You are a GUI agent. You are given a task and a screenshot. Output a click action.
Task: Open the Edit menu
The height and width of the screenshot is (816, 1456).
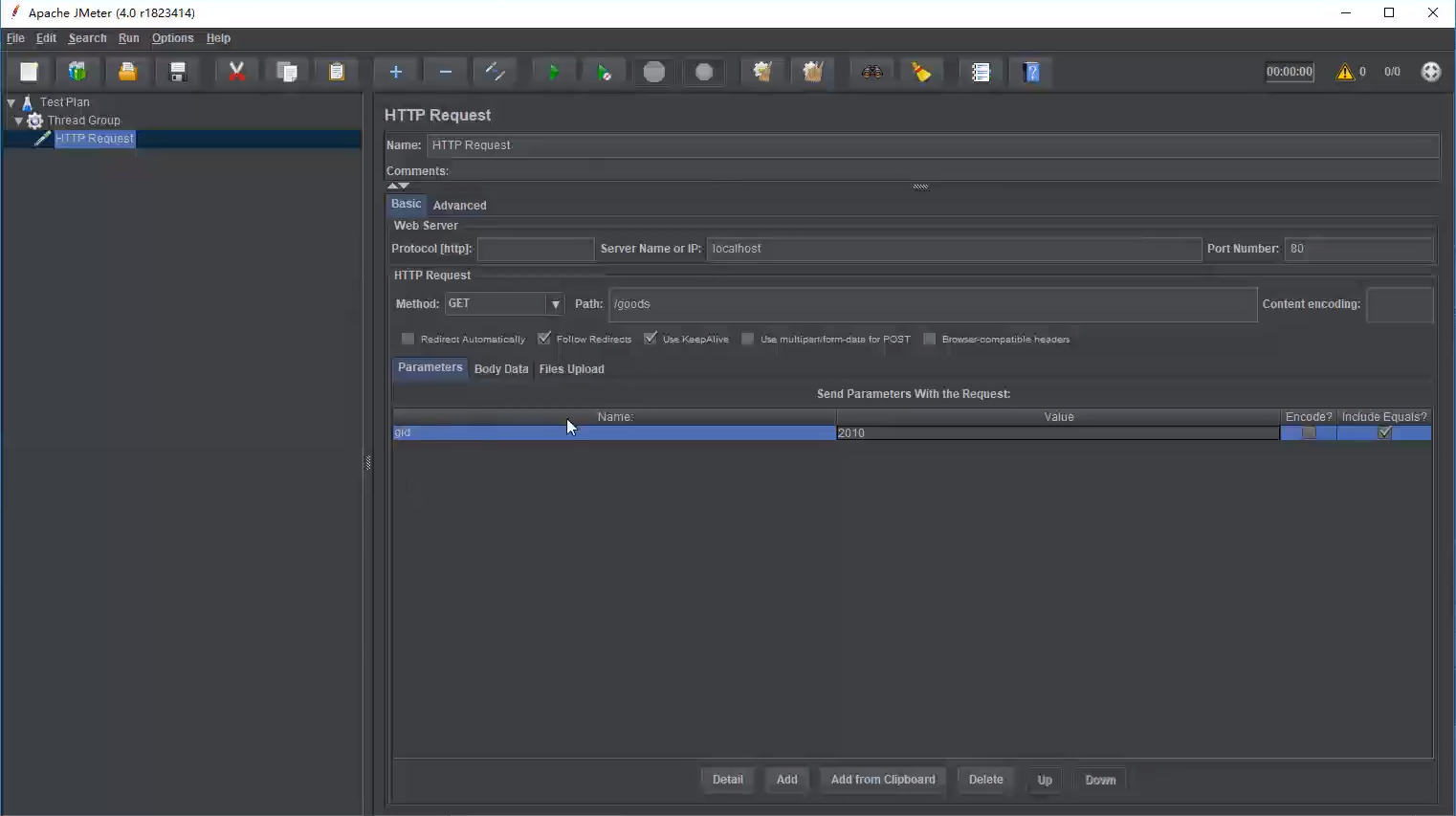point(46,38)
